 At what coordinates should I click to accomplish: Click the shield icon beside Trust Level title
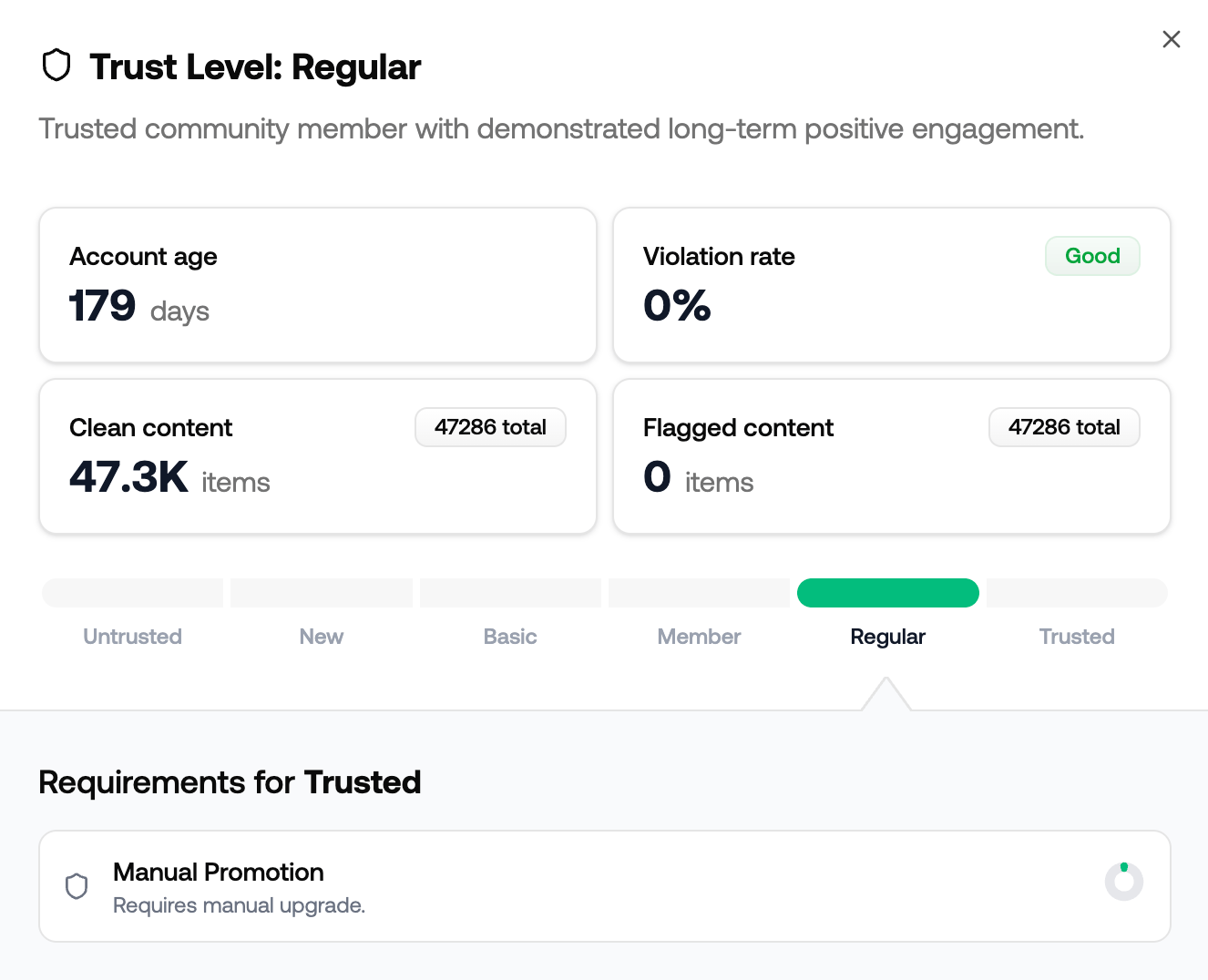coord(56,66)
